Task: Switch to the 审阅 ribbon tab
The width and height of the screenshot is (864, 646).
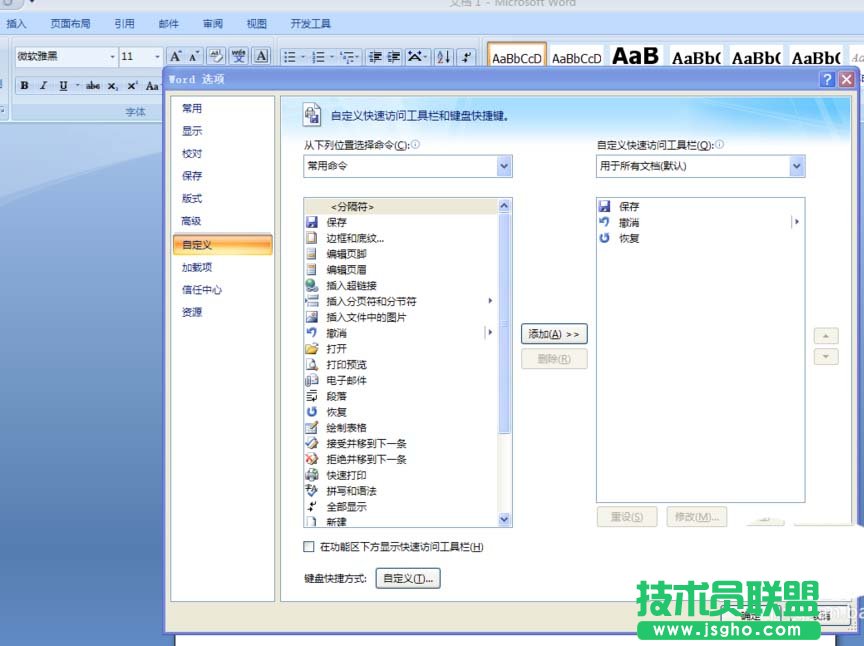Action: (211, 23)
